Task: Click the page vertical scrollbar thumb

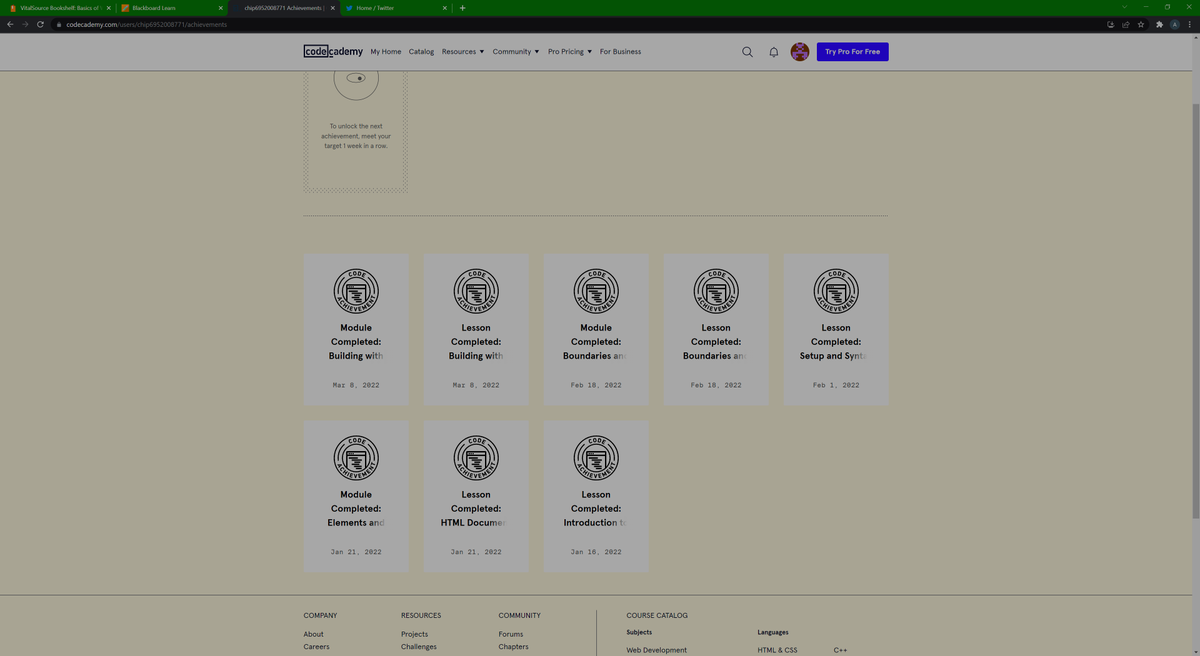Action: [1195, 310]
